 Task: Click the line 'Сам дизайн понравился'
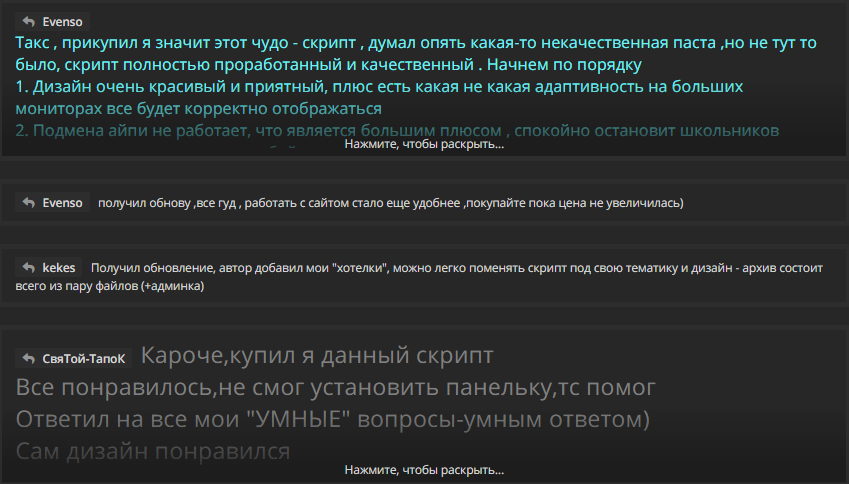tap(153, 451)
